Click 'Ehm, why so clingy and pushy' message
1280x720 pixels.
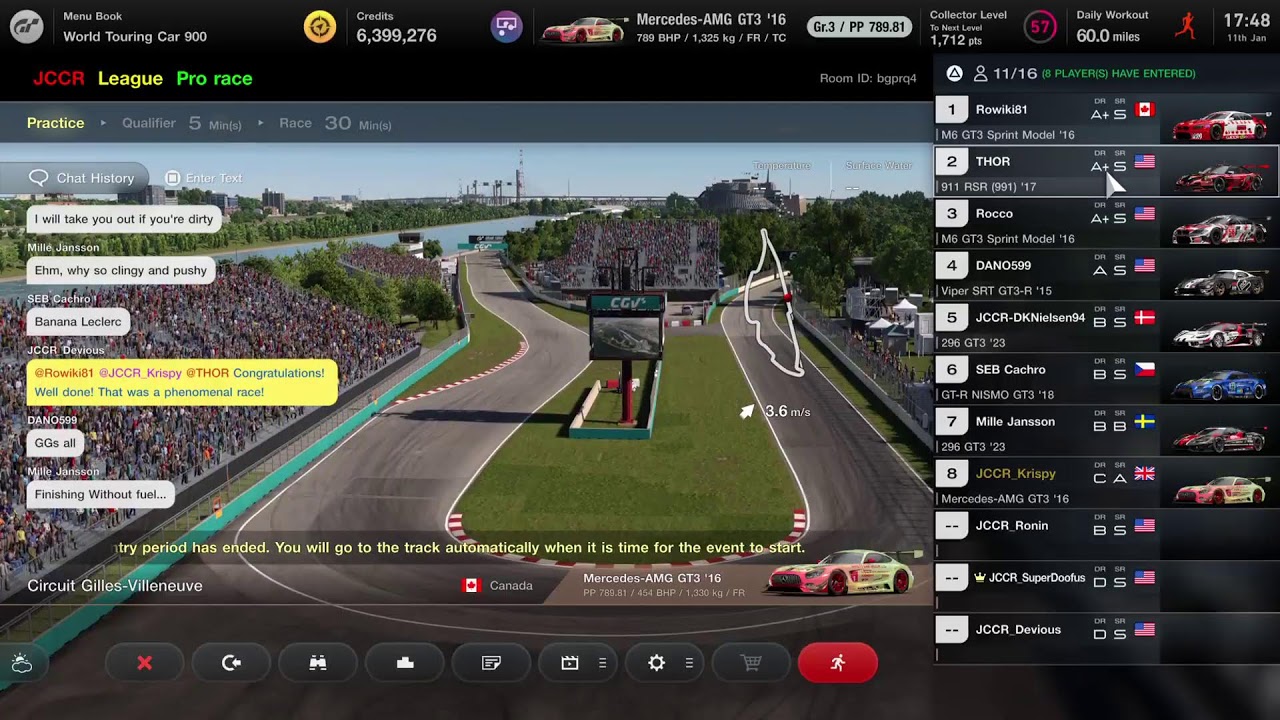tap(121, 270)
